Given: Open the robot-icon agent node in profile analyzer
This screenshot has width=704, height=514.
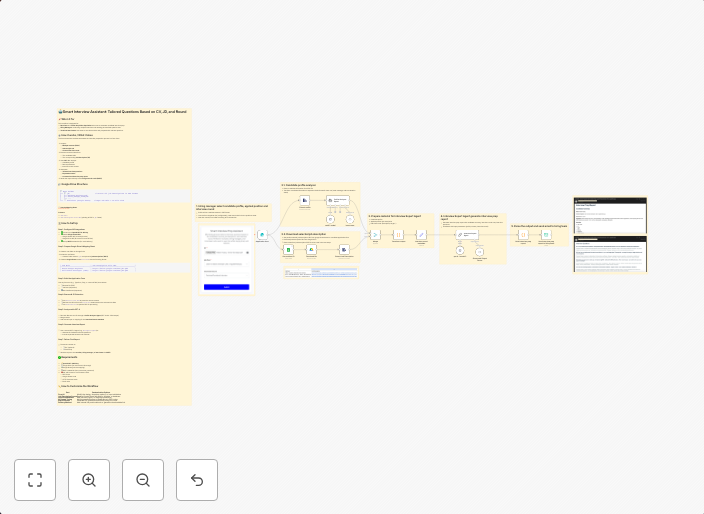Looking at the screenshot, I should click(338, 200).
